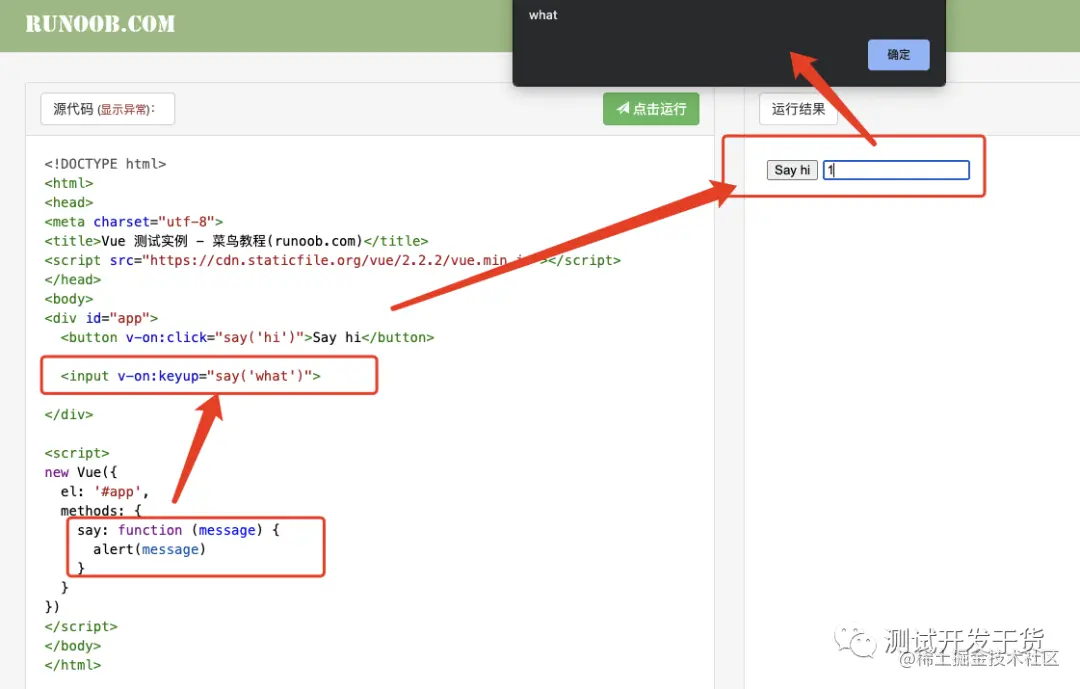Focus the text input next to Say hi

pos(896,170)
